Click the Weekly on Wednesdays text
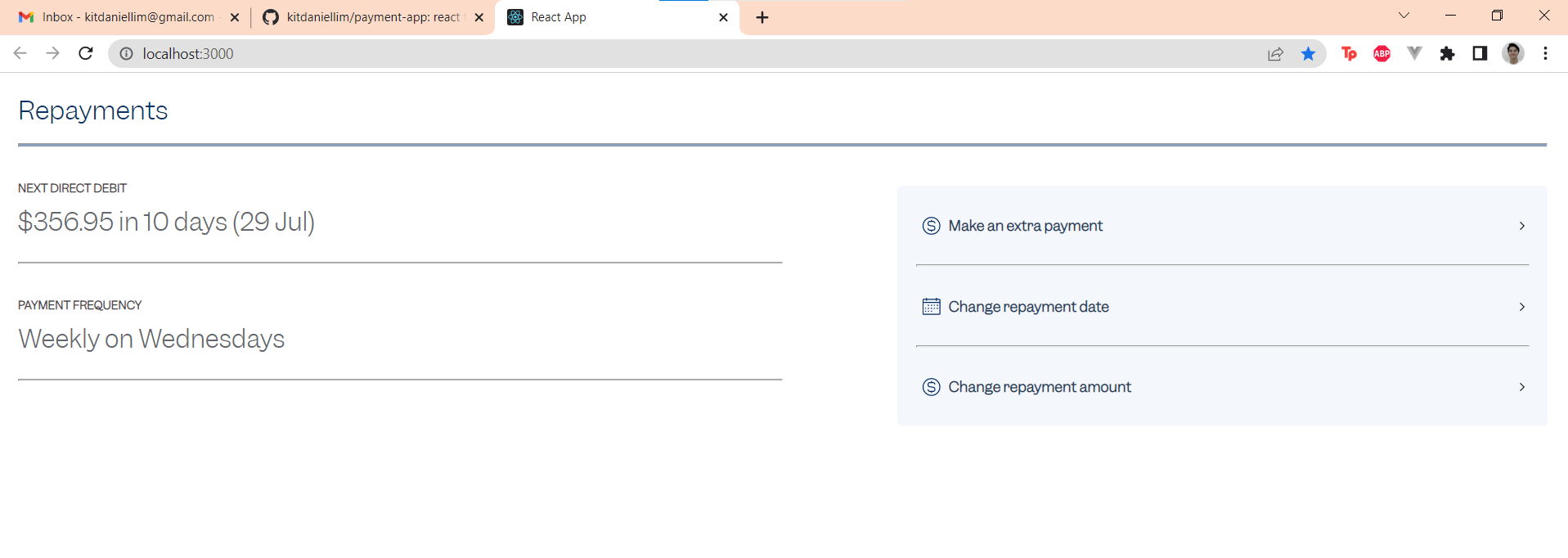The width and height of the screenshot is (1568, 558). point(151,339)
